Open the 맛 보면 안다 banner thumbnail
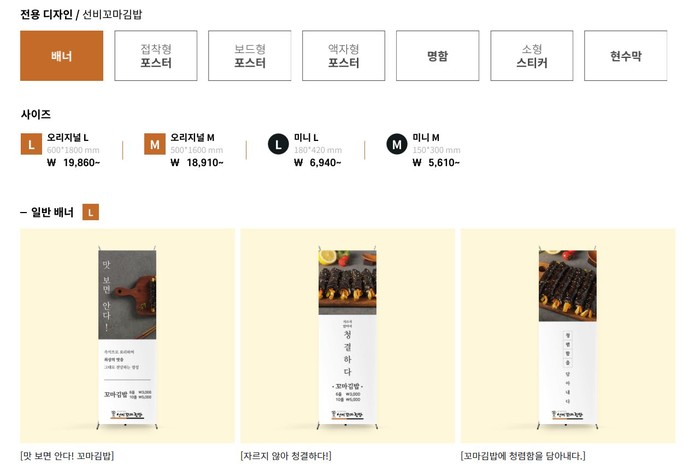Image resolution: width=700 pixels, height=471 pixels. pyautogui.click(x=127, y=336)
